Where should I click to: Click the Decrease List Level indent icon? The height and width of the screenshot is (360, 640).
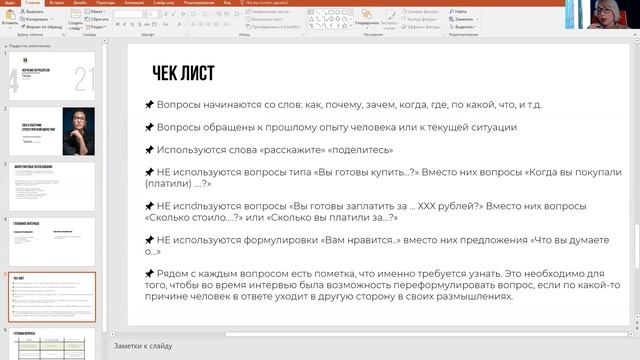click(x=220, y=14)
